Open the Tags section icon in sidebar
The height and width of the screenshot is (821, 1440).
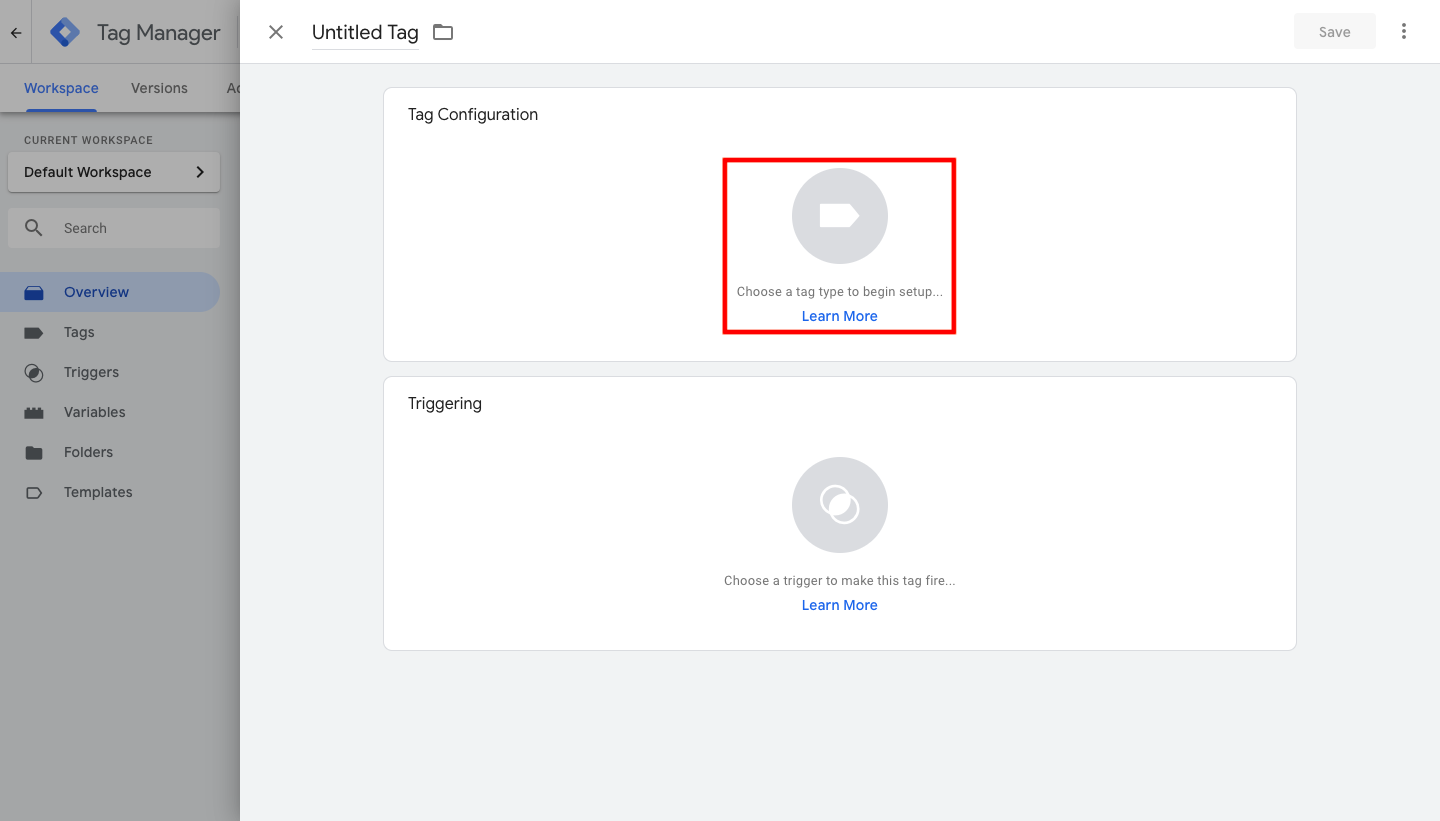(x=33, y=332)
